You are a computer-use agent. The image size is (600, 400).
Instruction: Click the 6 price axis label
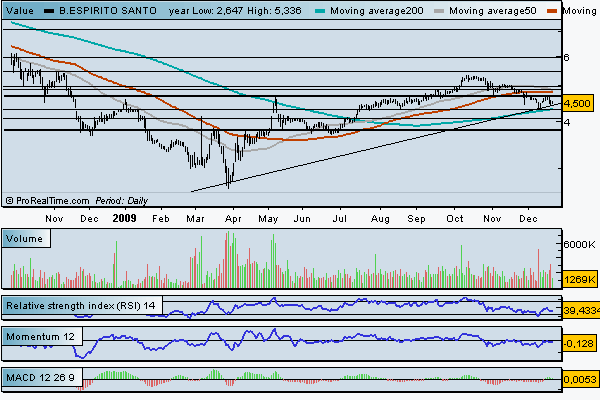[566, 57]
